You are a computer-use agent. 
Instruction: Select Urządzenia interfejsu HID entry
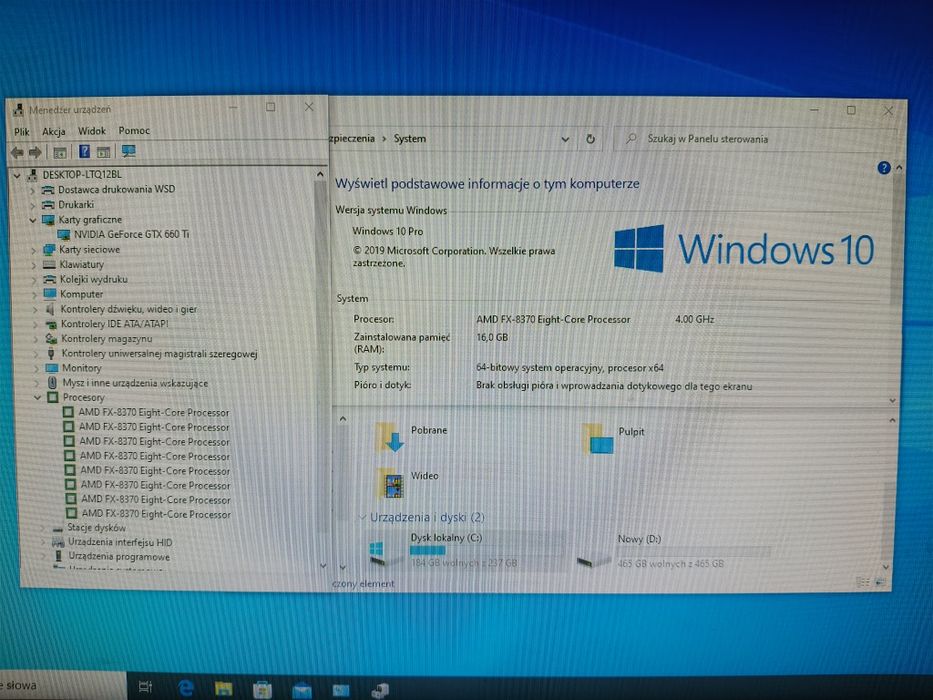(120, 542)
